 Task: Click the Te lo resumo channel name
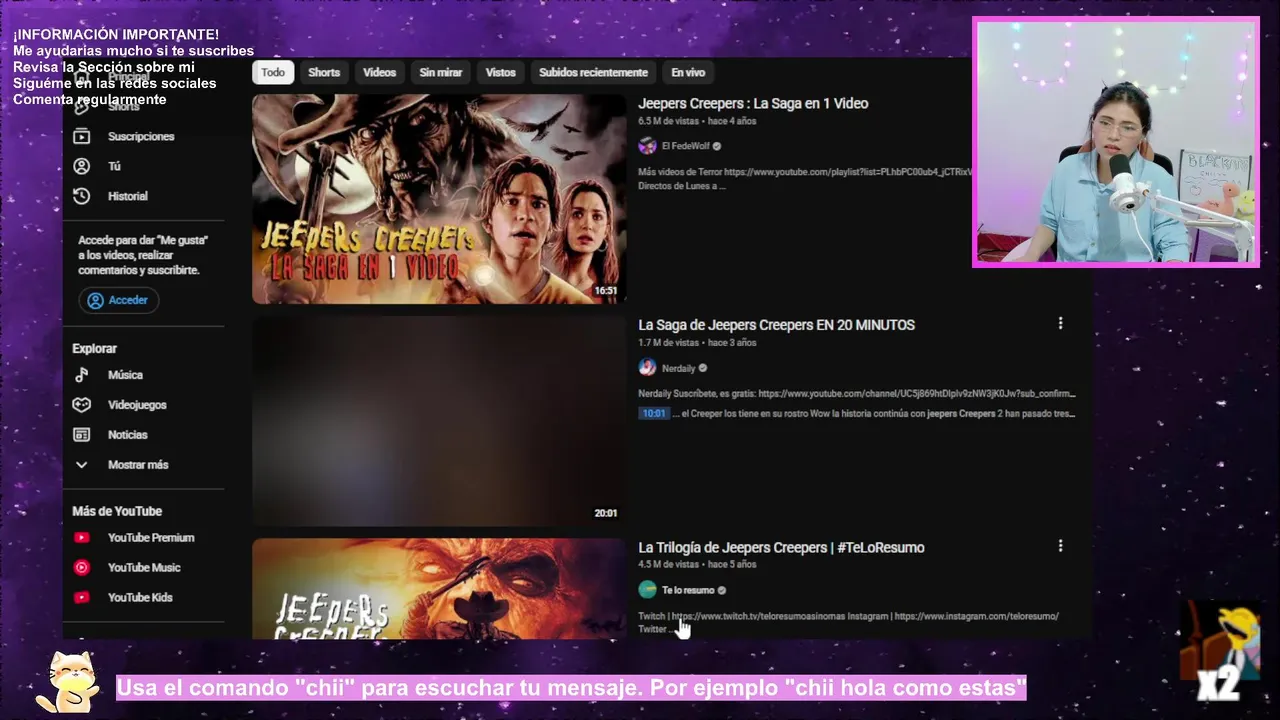688,590
